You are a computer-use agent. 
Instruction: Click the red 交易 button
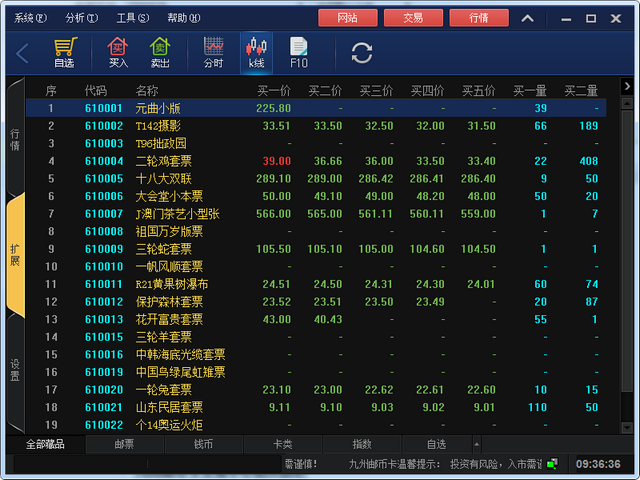point(413,18)
